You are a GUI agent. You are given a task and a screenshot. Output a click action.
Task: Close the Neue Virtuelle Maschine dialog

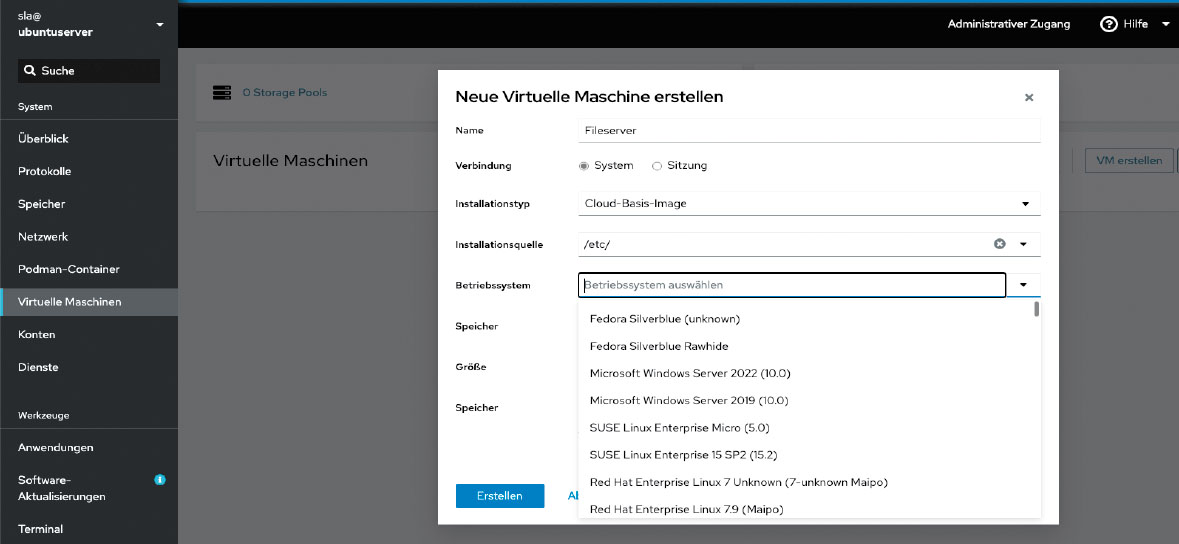1029,98
